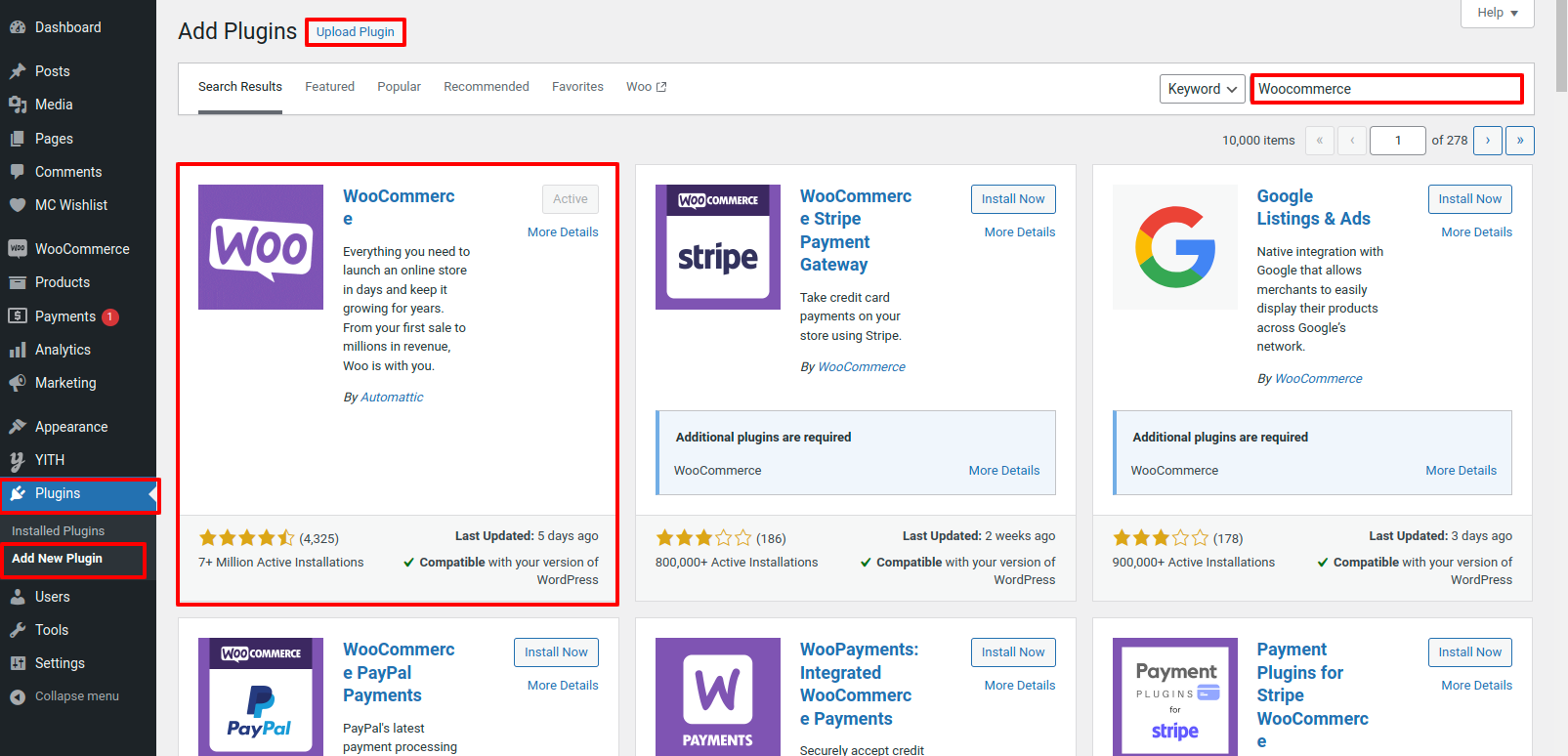Install Payment Plugins for Stripe WooCommerce

(1470, 652)
